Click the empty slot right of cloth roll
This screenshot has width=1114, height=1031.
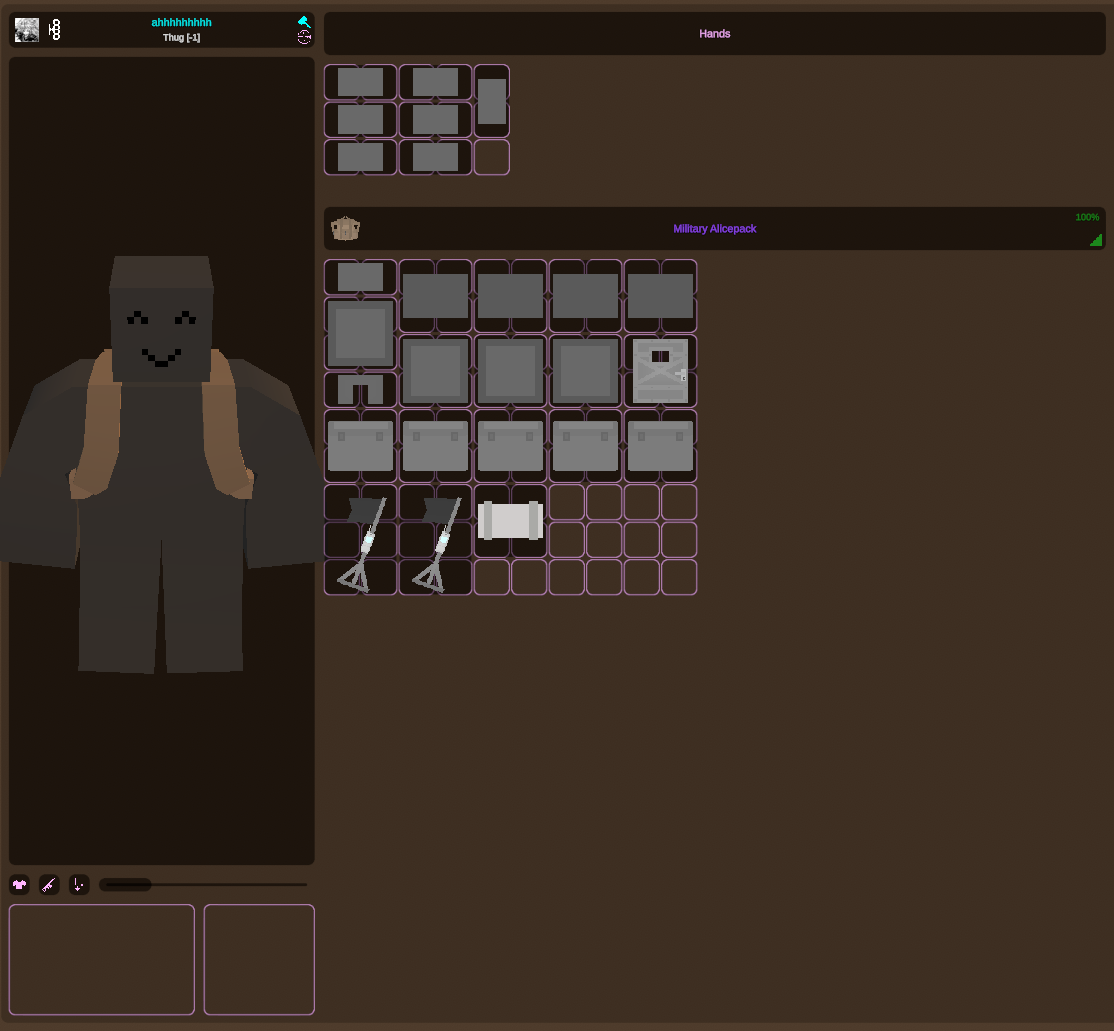click(x=566, y=502)
